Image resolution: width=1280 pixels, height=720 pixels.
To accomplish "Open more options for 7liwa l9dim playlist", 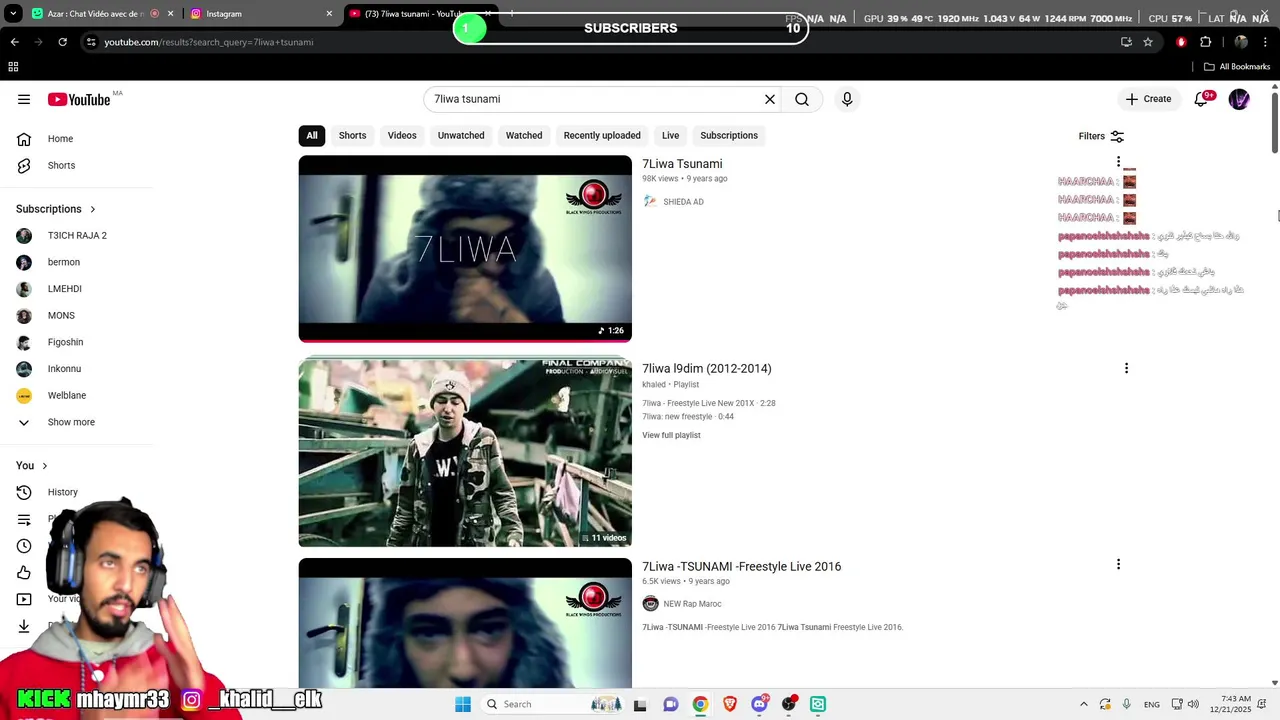I will pyautogui.click(x=1126, y=368).
